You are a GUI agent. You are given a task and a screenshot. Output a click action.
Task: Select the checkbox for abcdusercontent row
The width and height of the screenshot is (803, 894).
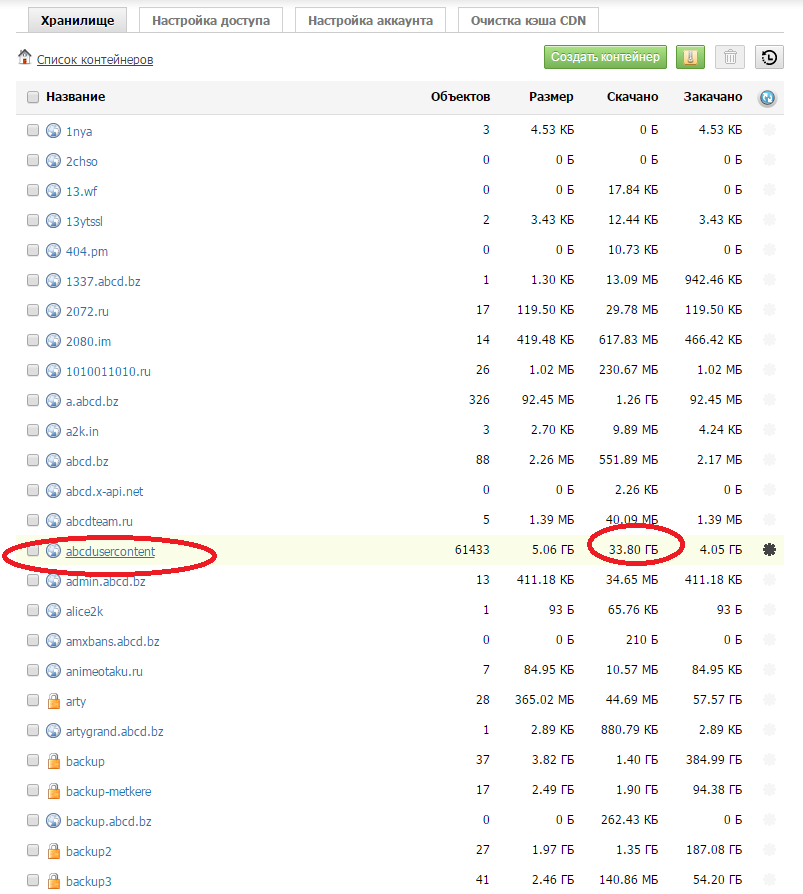pyautogui.click(x=33, y=551)
